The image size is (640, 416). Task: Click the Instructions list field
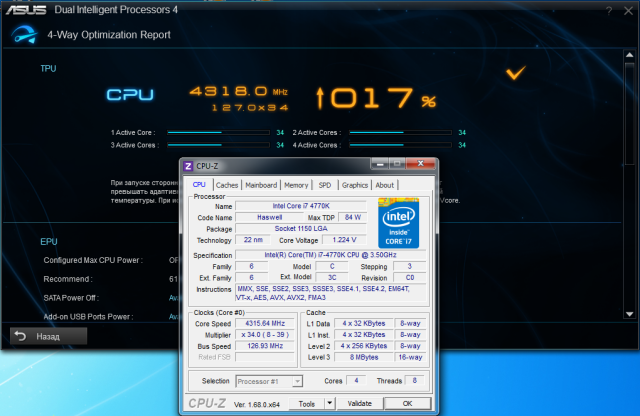tap(331, 293)
